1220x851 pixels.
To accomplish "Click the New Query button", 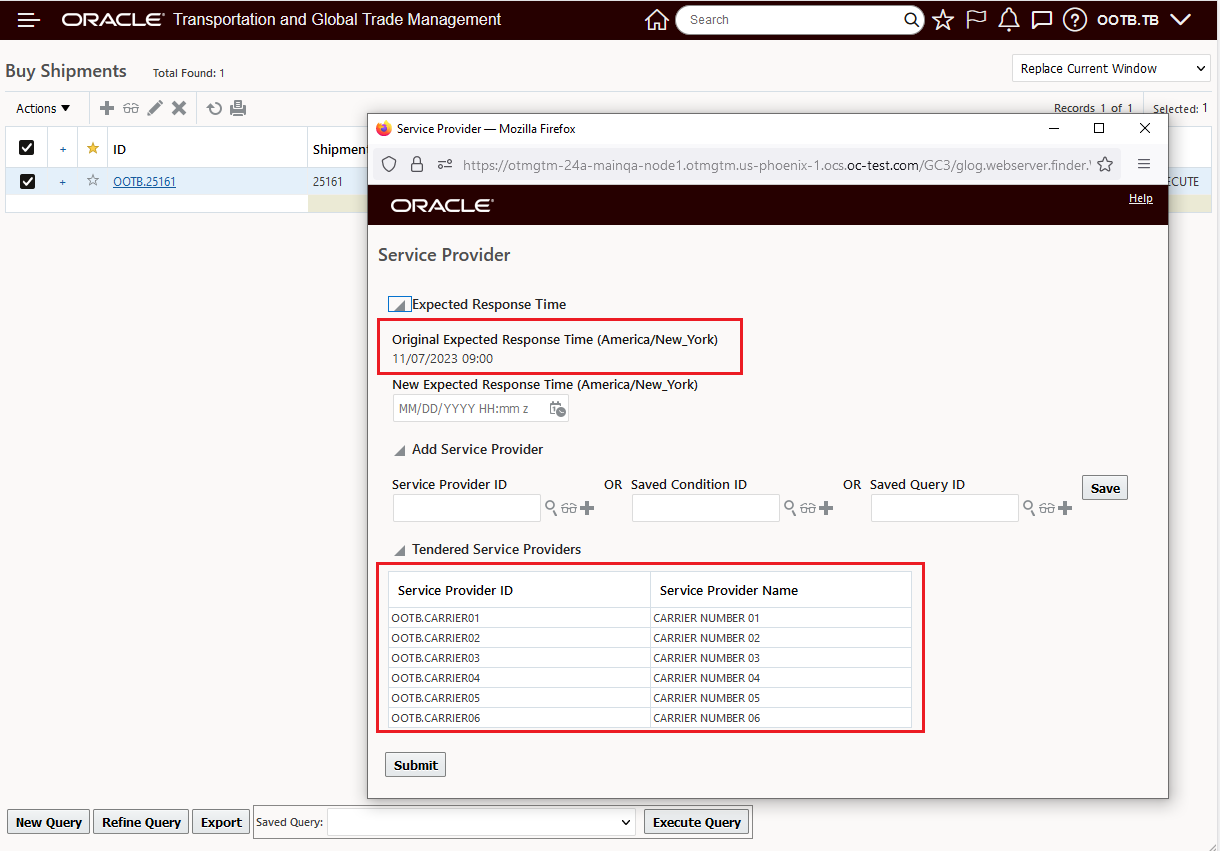I will (49, 822).
